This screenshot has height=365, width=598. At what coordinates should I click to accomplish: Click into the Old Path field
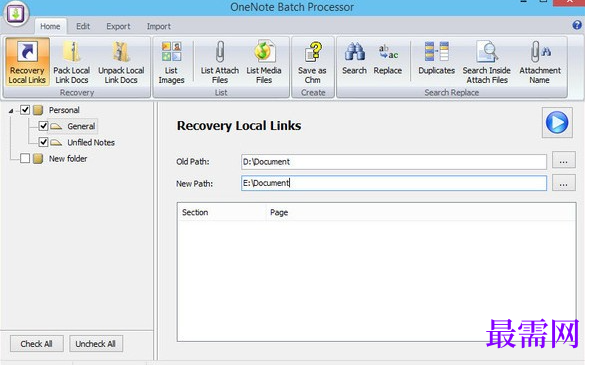point(394,162)
